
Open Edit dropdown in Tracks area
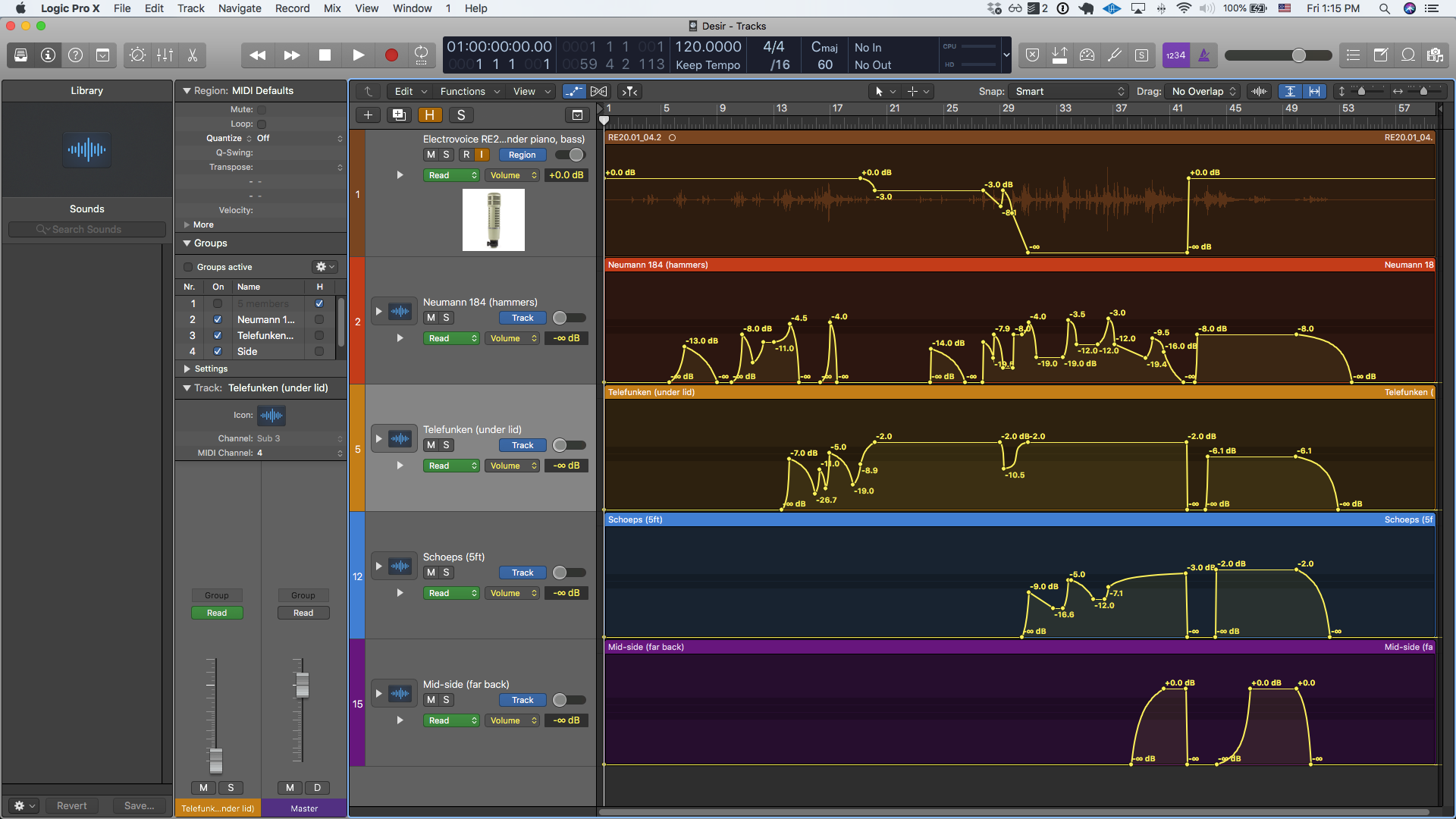pos(411,92)
